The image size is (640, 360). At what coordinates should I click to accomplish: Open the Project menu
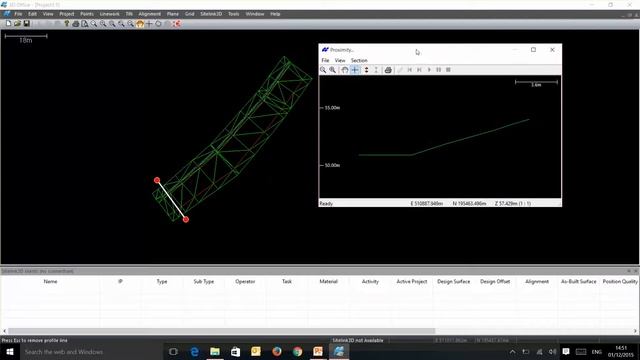[x=67, y=14]
